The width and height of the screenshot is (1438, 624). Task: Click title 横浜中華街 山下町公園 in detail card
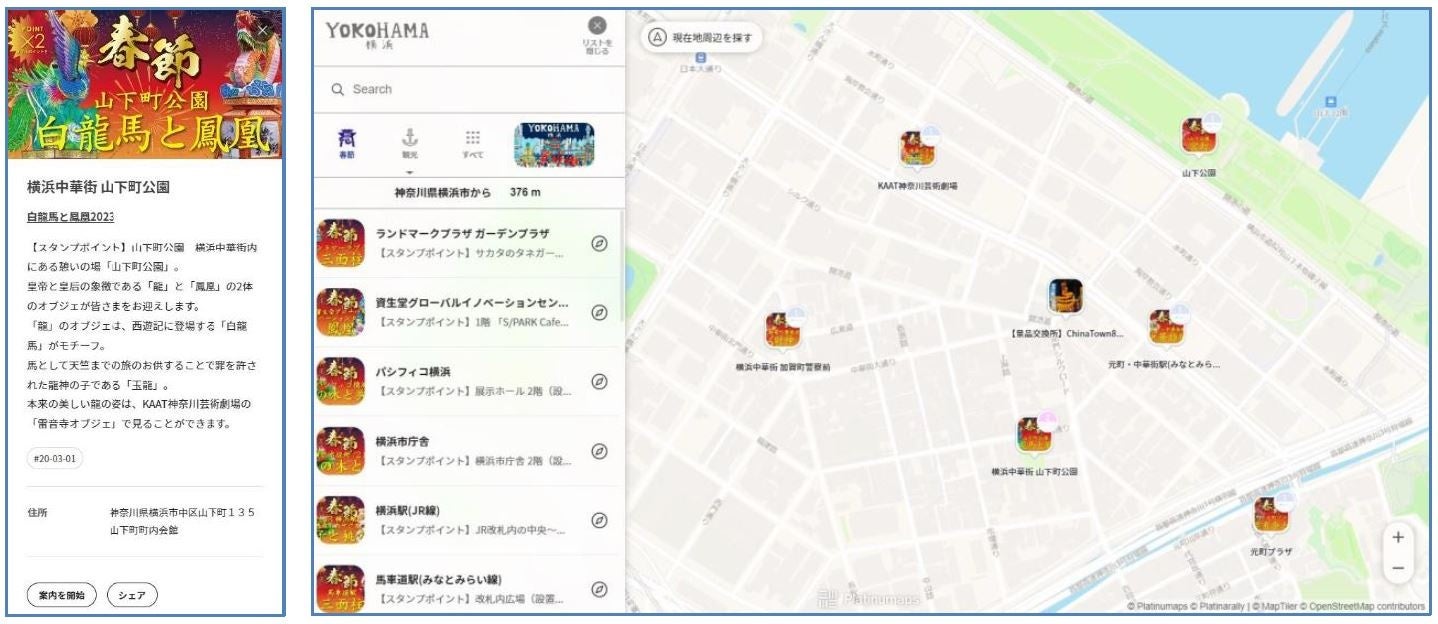[98, 187]
